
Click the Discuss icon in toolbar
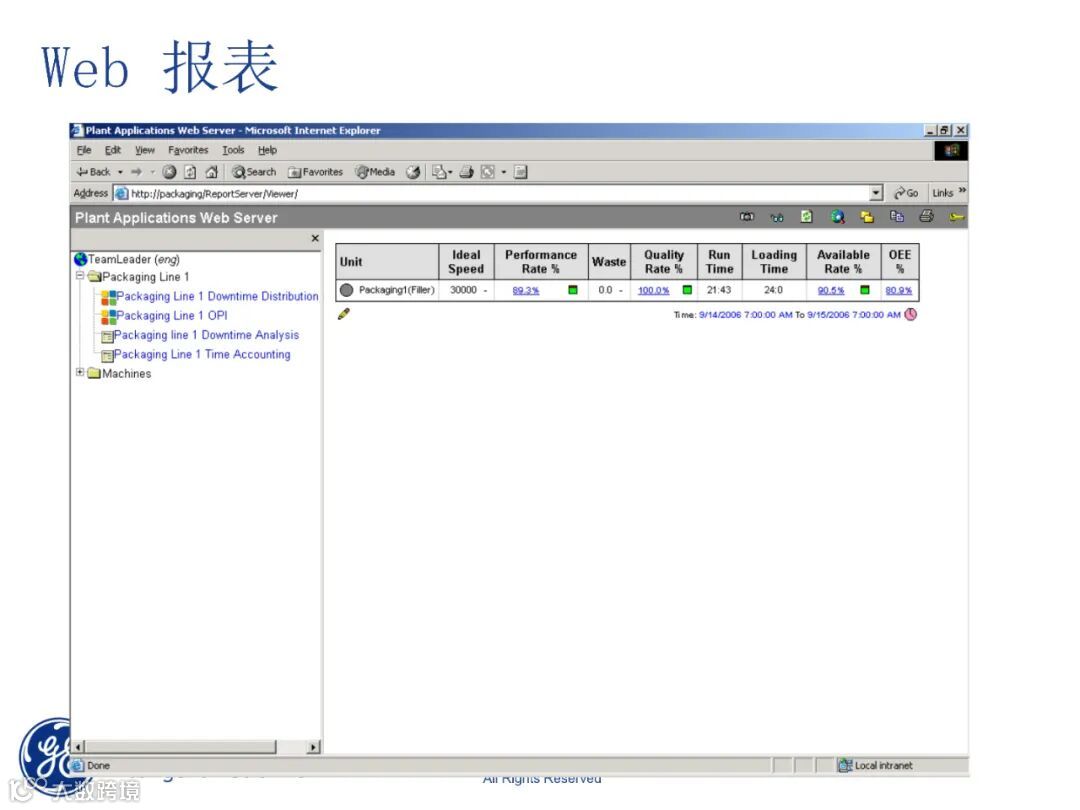(521, 172)
